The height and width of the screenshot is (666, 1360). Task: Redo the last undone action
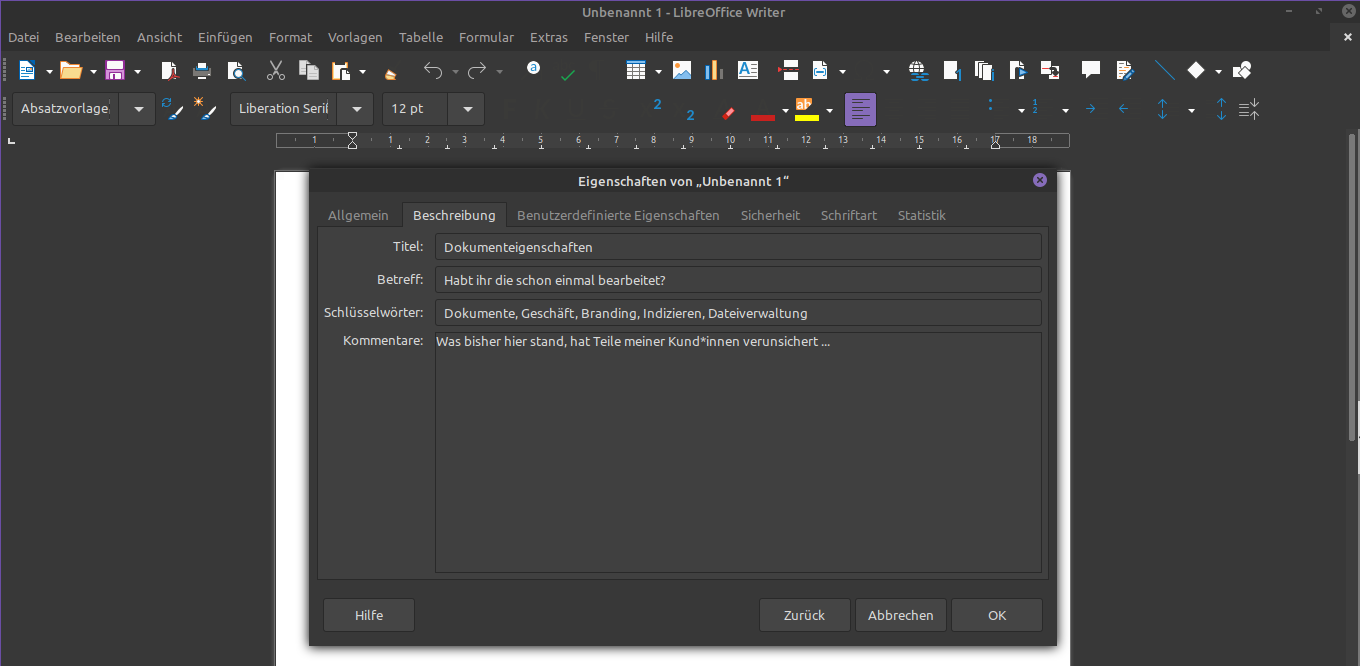477,71
